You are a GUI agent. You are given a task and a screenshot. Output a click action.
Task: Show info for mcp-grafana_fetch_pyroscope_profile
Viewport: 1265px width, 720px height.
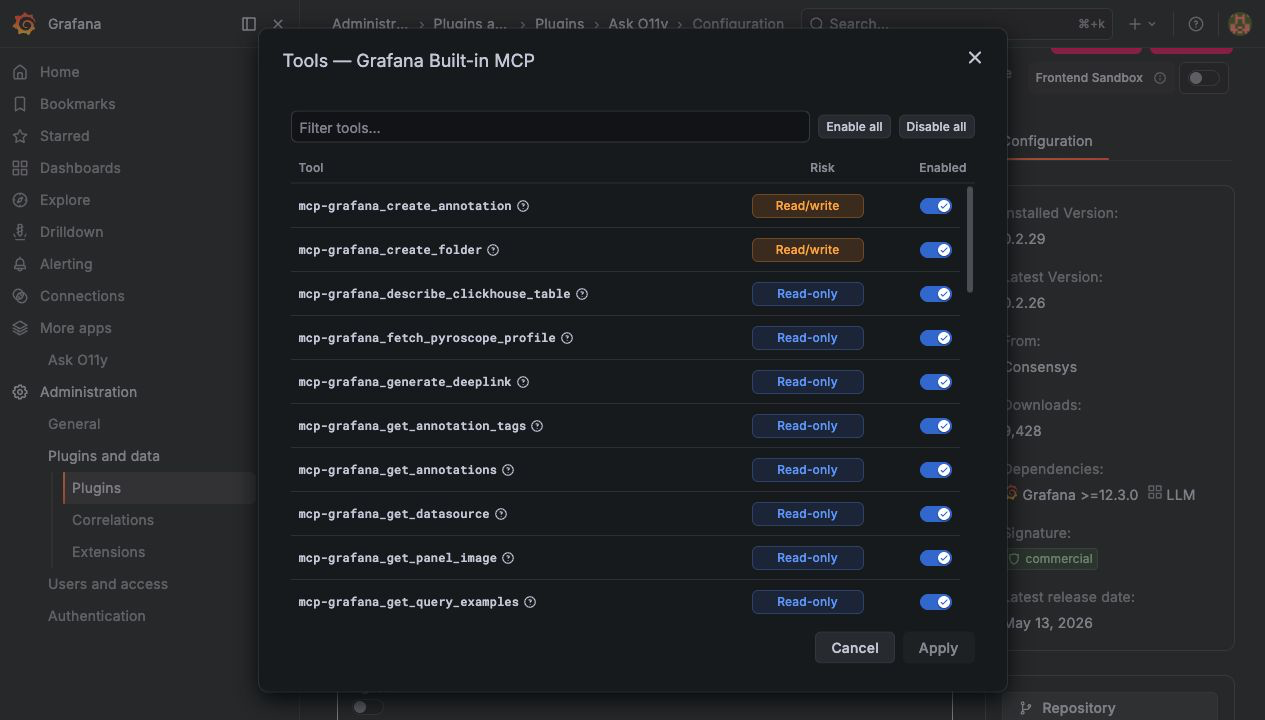[567, 338]
